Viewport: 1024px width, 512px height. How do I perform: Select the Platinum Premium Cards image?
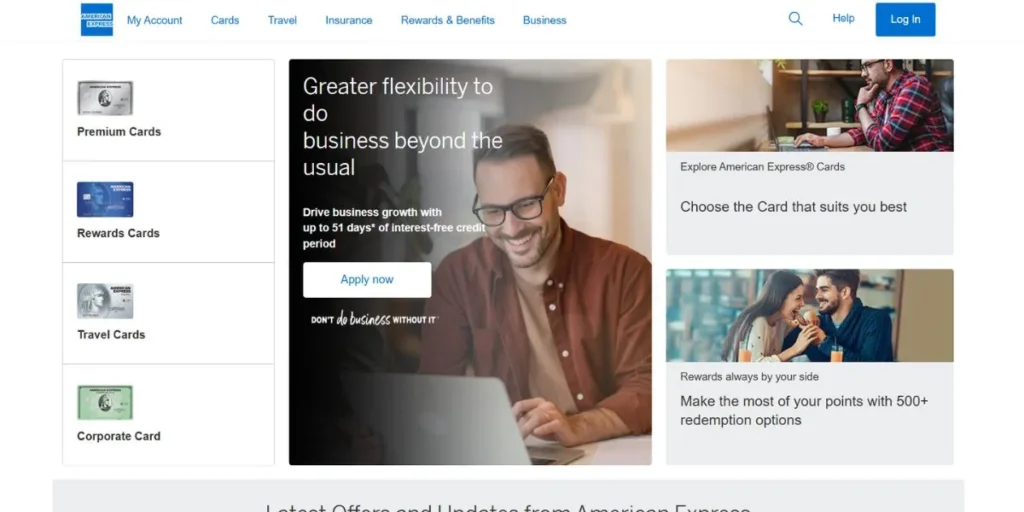[105, 98]
